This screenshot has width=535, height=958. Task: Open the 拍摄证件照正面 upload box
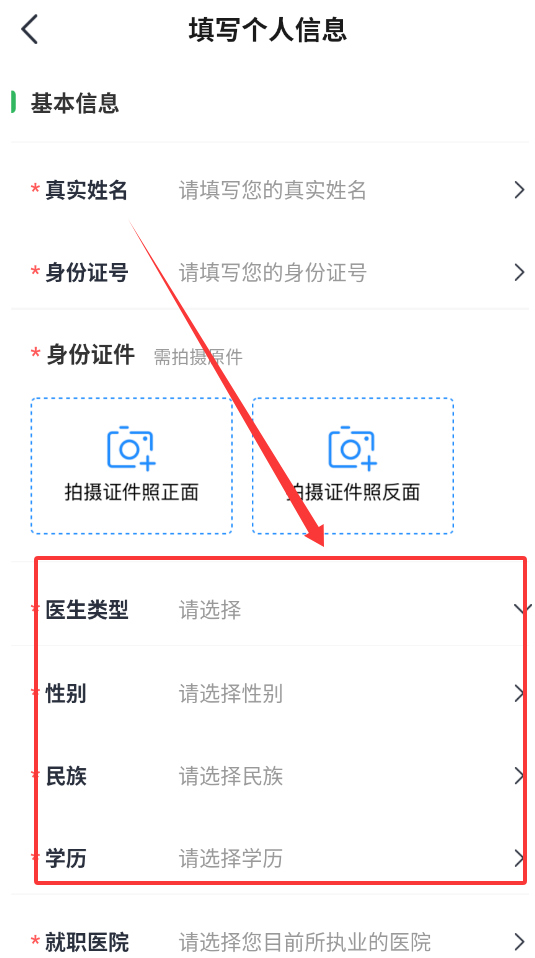[x=131, y=466]
